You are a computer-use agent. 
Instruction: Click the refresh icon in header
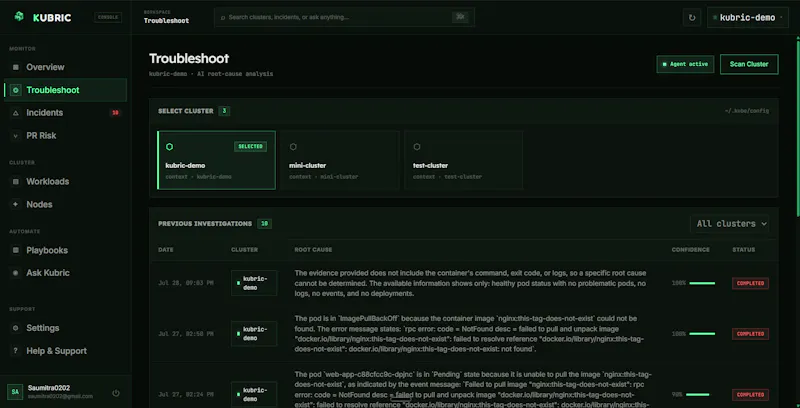692,17
